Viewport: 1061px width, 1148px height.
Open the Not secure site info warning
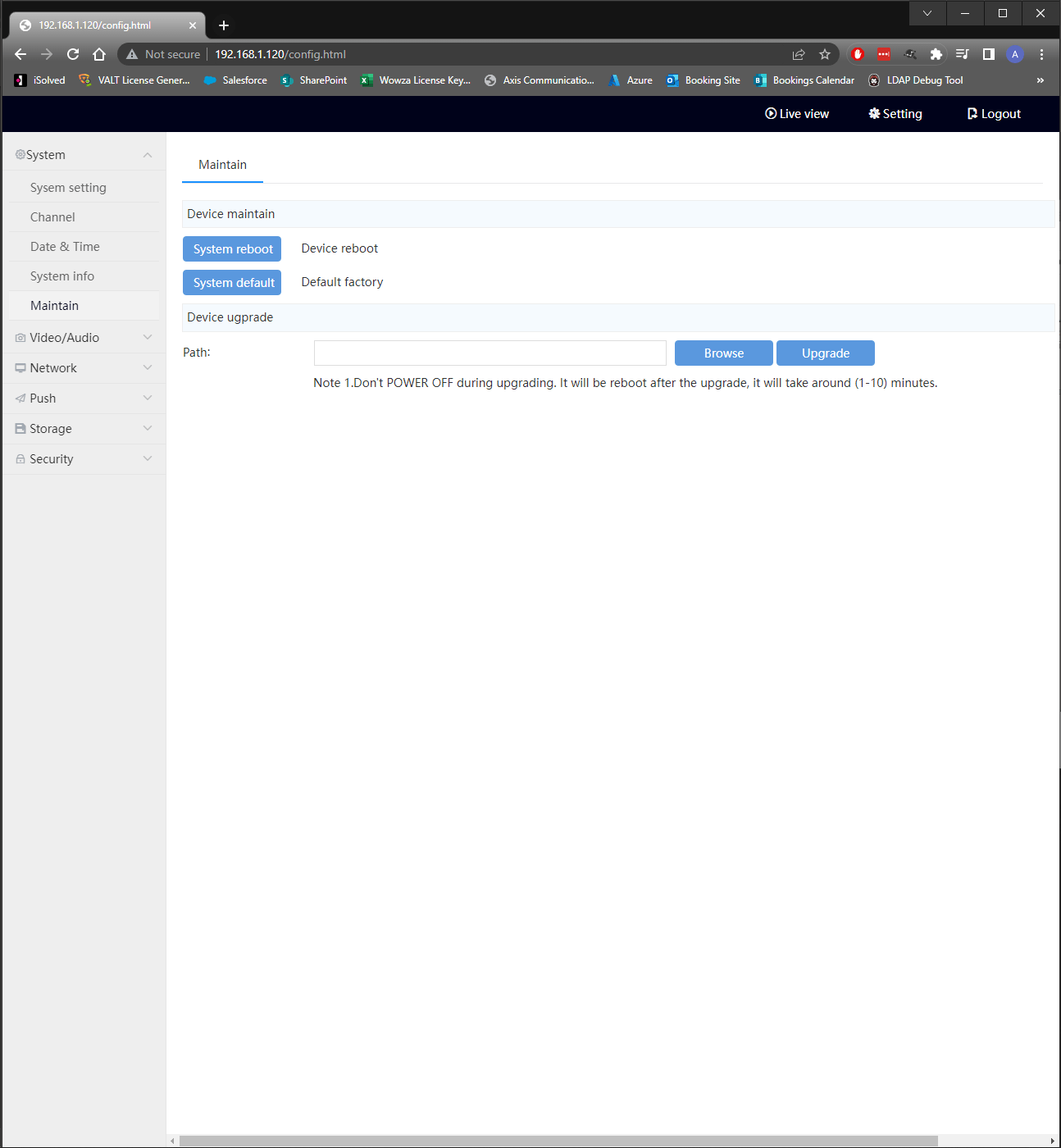pos(163,54)
